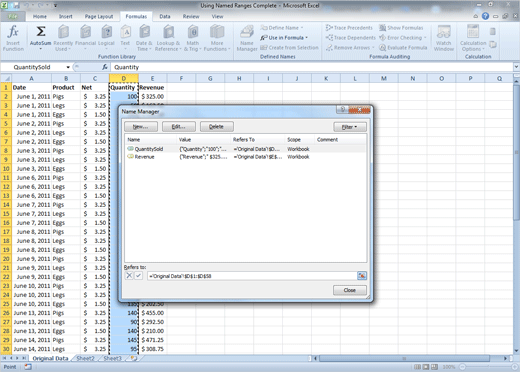Image resolution: width=520 pixels, height=372 pixels.
Task: Select the Revenue name row
Action: tap(245, 157)
